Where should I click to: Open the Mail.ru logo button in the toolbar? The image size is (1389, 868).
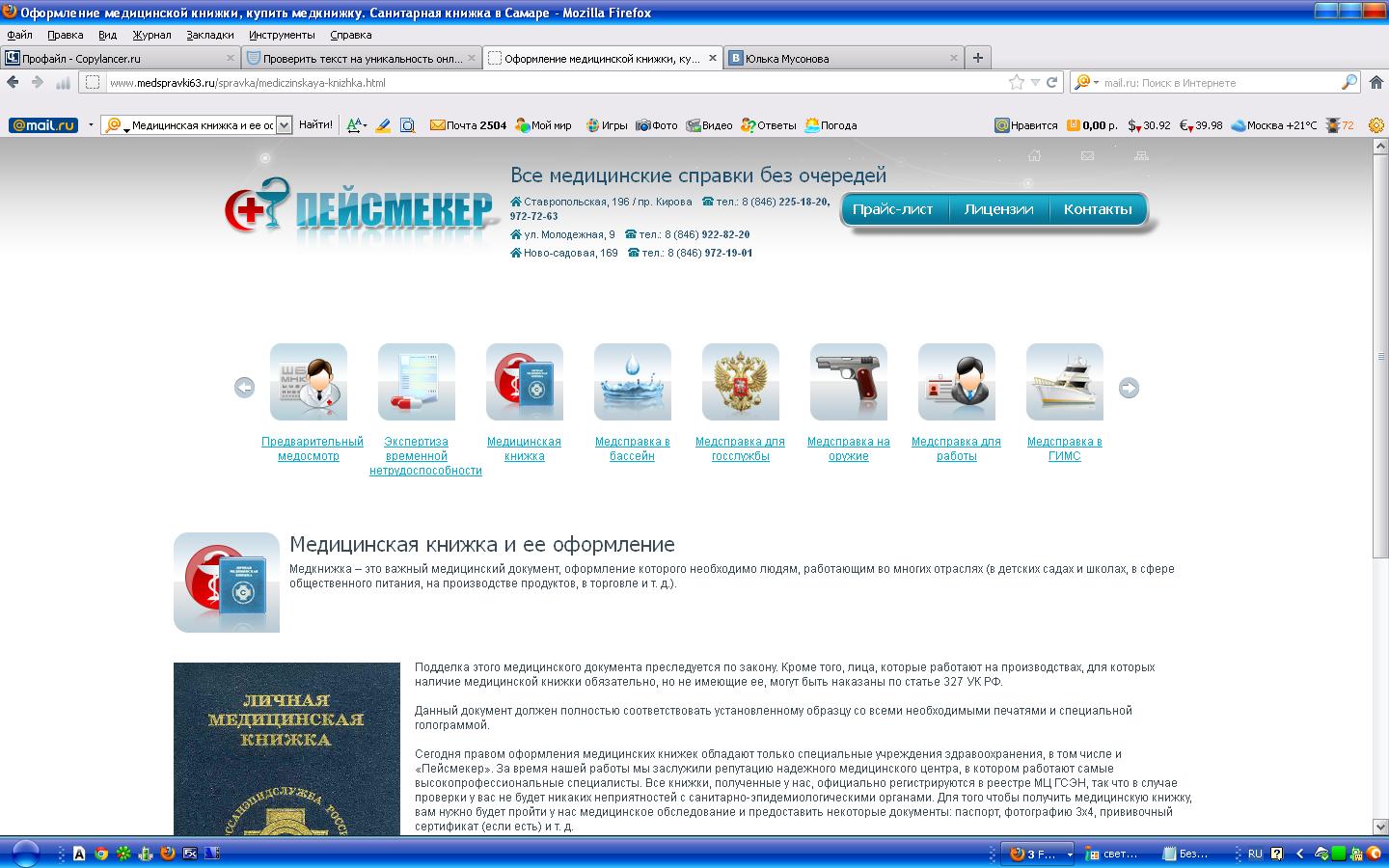point(43,125)
